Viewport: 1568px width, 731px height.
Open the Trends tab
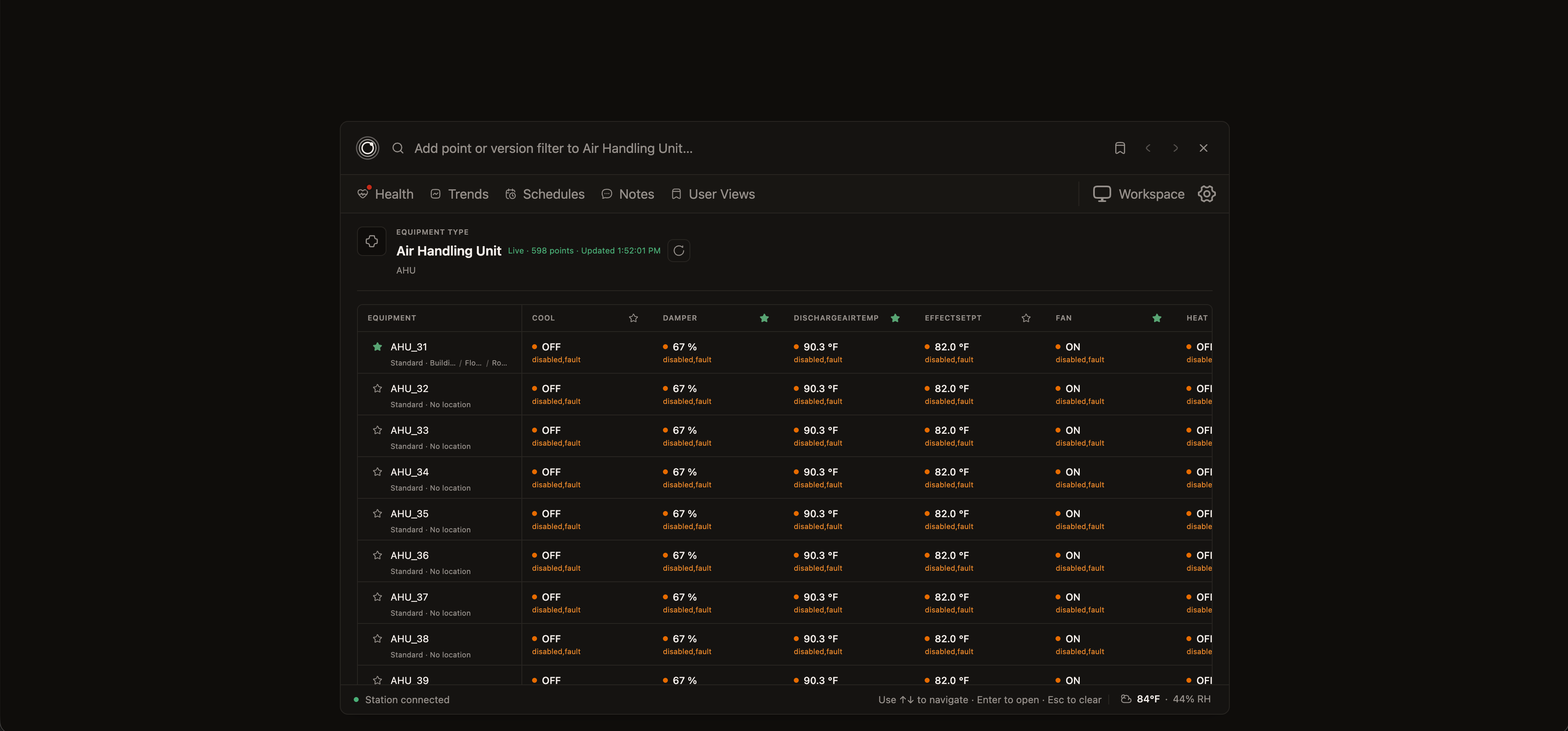[x=460, y=193]
